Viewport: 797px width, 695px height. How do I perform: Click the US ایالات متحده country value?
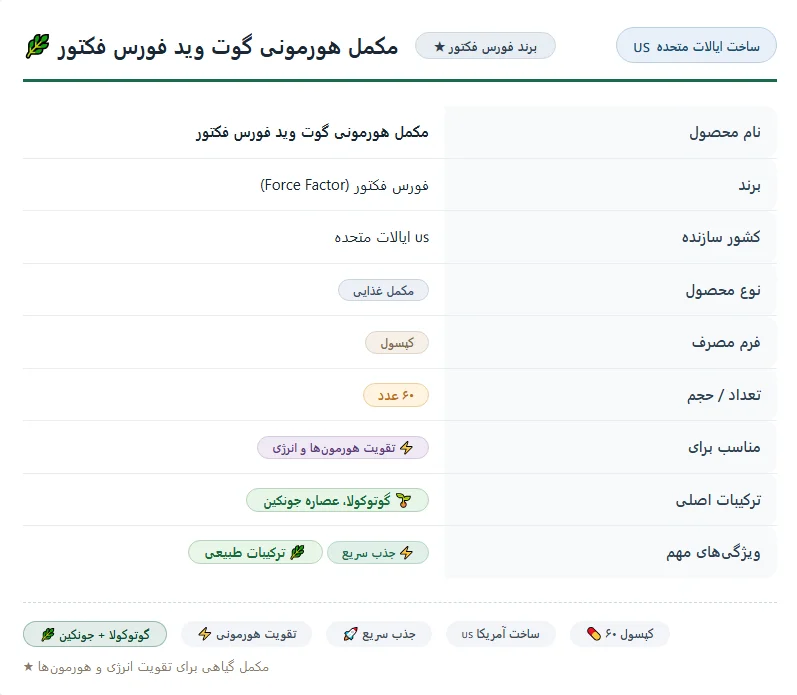pyautogui.click(x=381, y=237)
